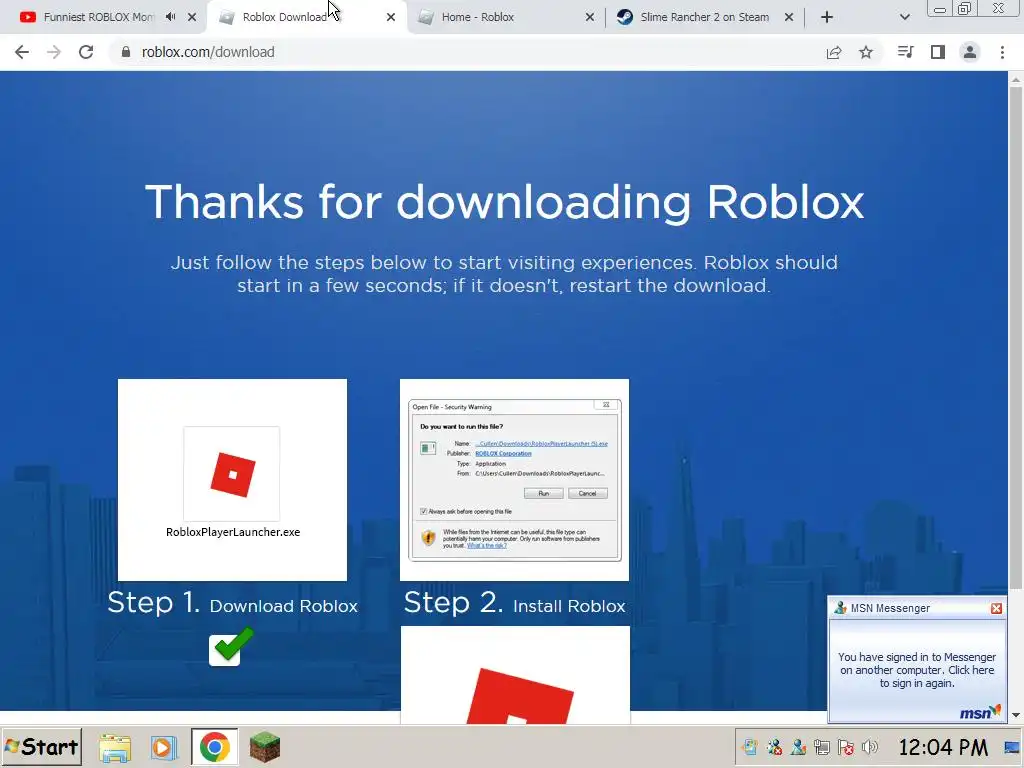The width and height of the screenshot is (1024, 768).
Task: Click 'Thanks for downloading Roblox' heading
Action: (x=504, y=202)
